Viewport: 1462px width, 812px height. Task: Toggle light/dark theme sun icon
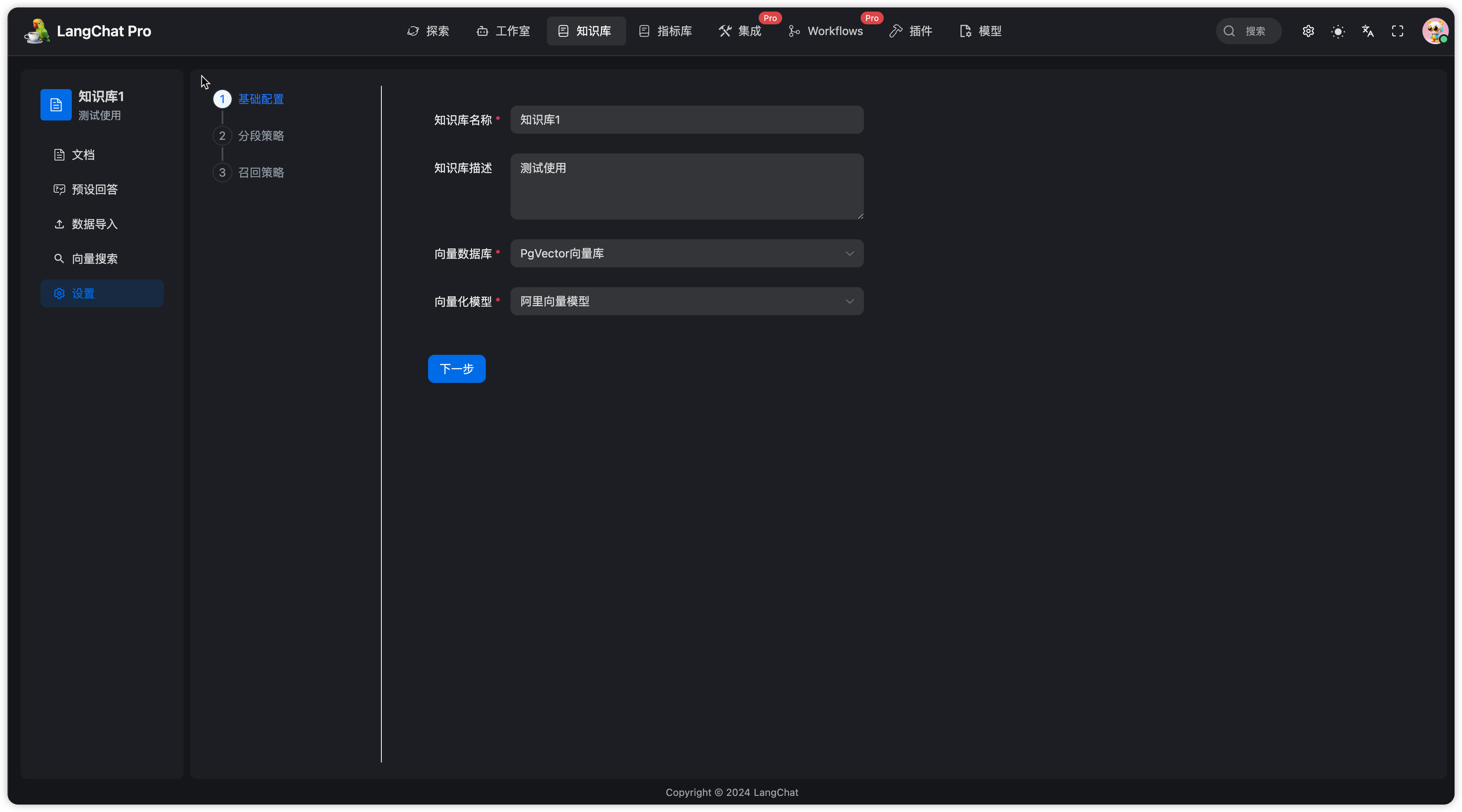pos(1338,31)
